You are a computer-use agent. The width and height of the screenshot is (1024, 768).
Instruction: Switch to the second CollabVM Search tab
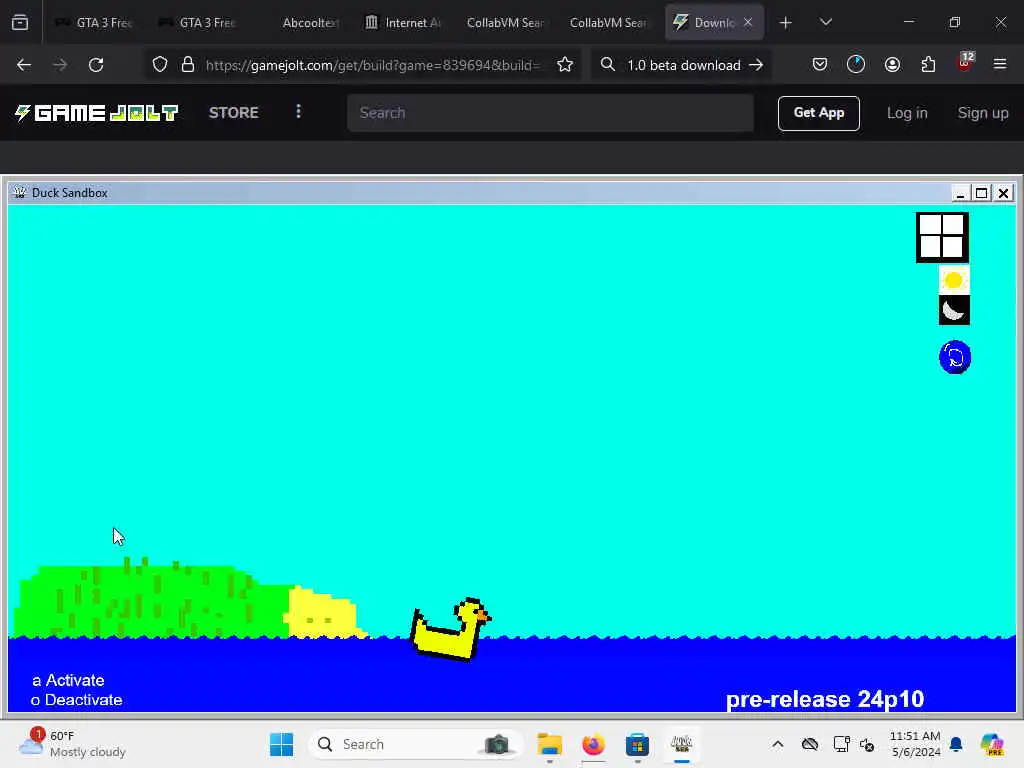coord(608,23)
